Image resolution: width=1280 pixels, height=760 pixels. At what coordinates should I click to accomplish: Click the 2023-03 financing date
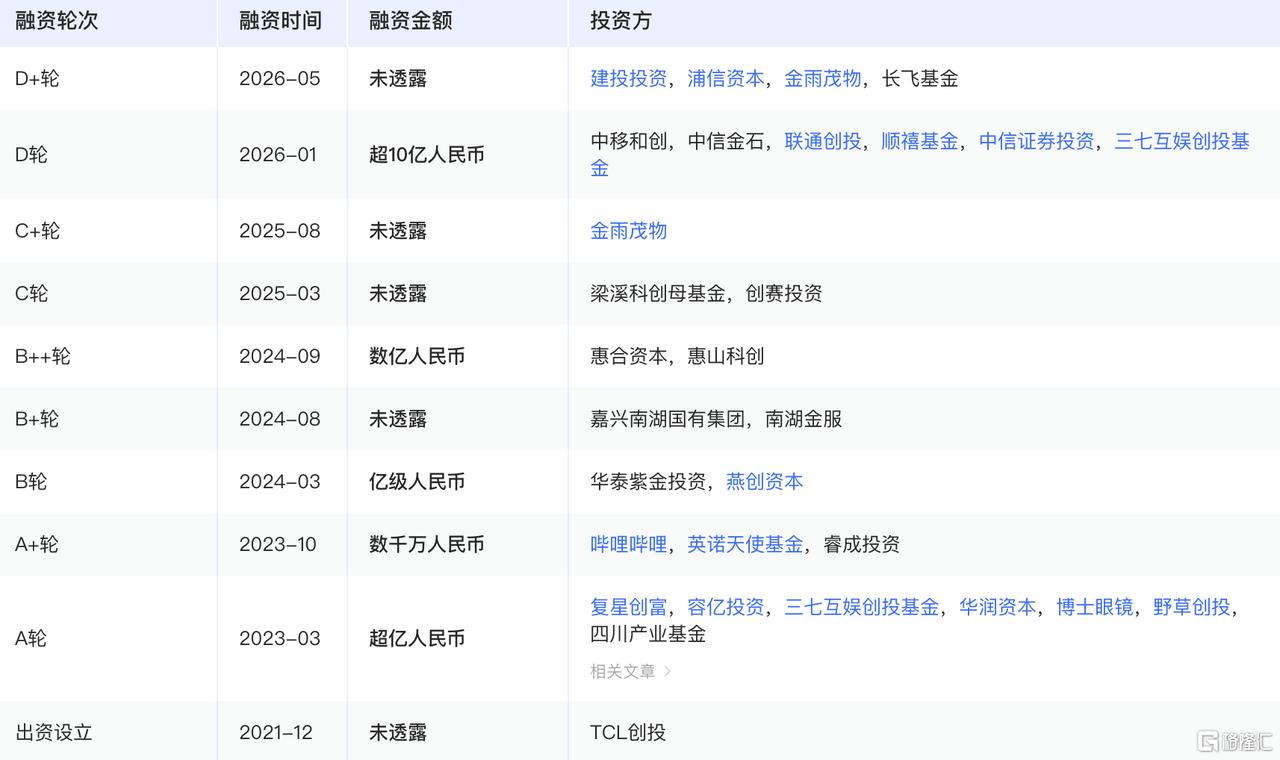pyautogui.click(x=280, y=638)
